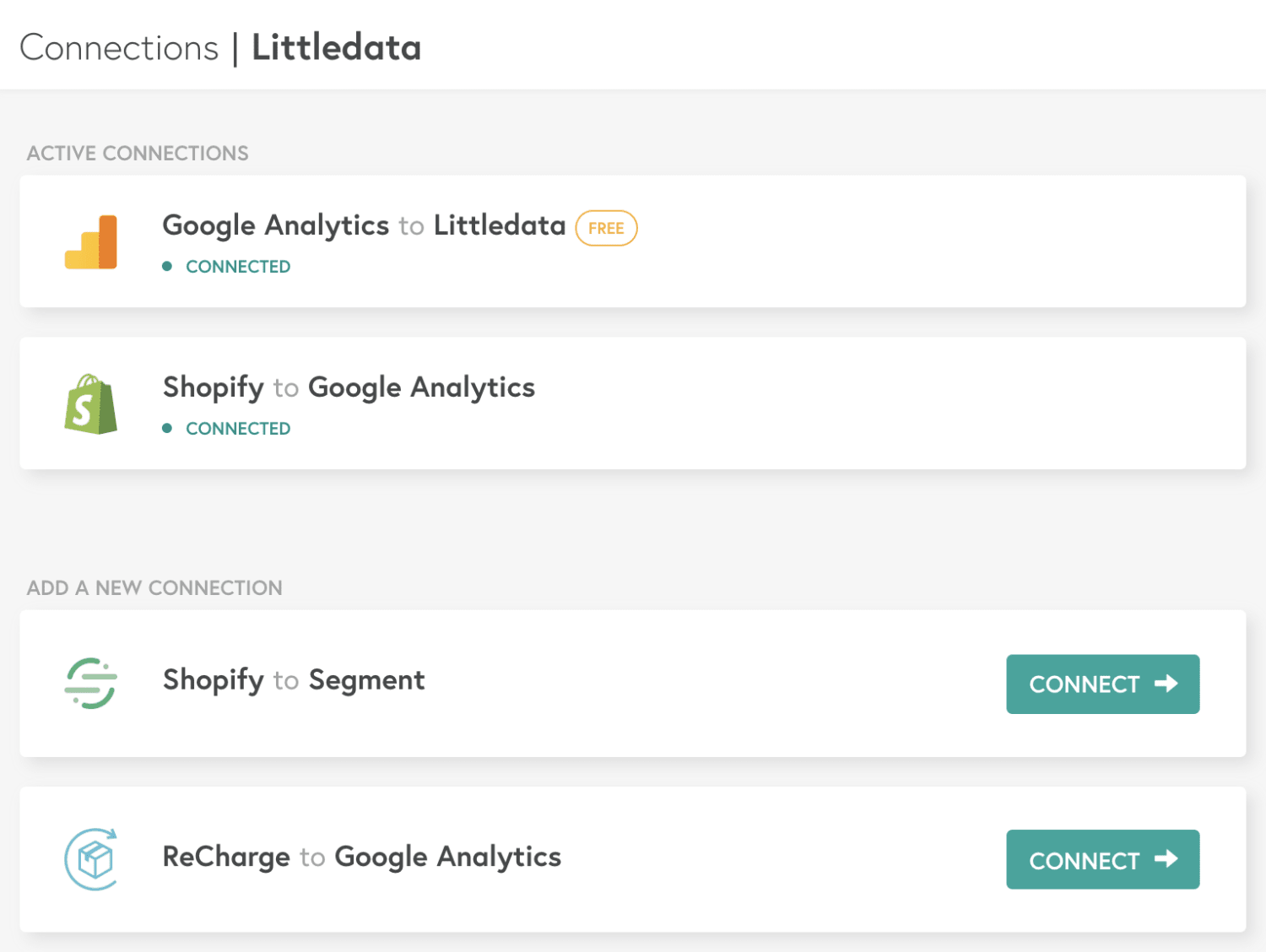
Task: Click the Littledata title in the header
Action: (336, 48)
